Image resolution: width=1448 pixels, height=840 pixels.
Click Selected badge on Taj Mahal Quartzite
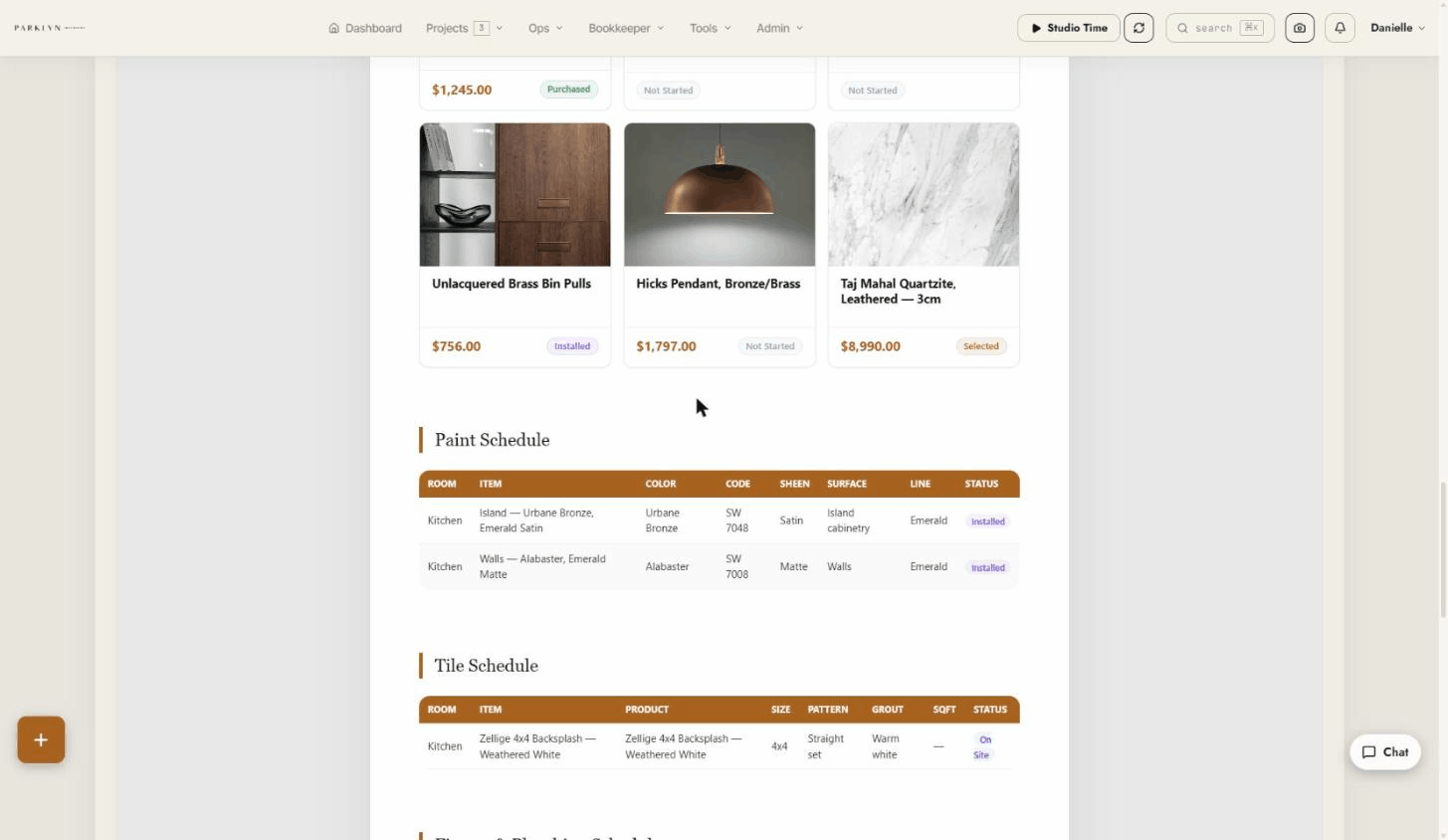(x=981, y=346)
